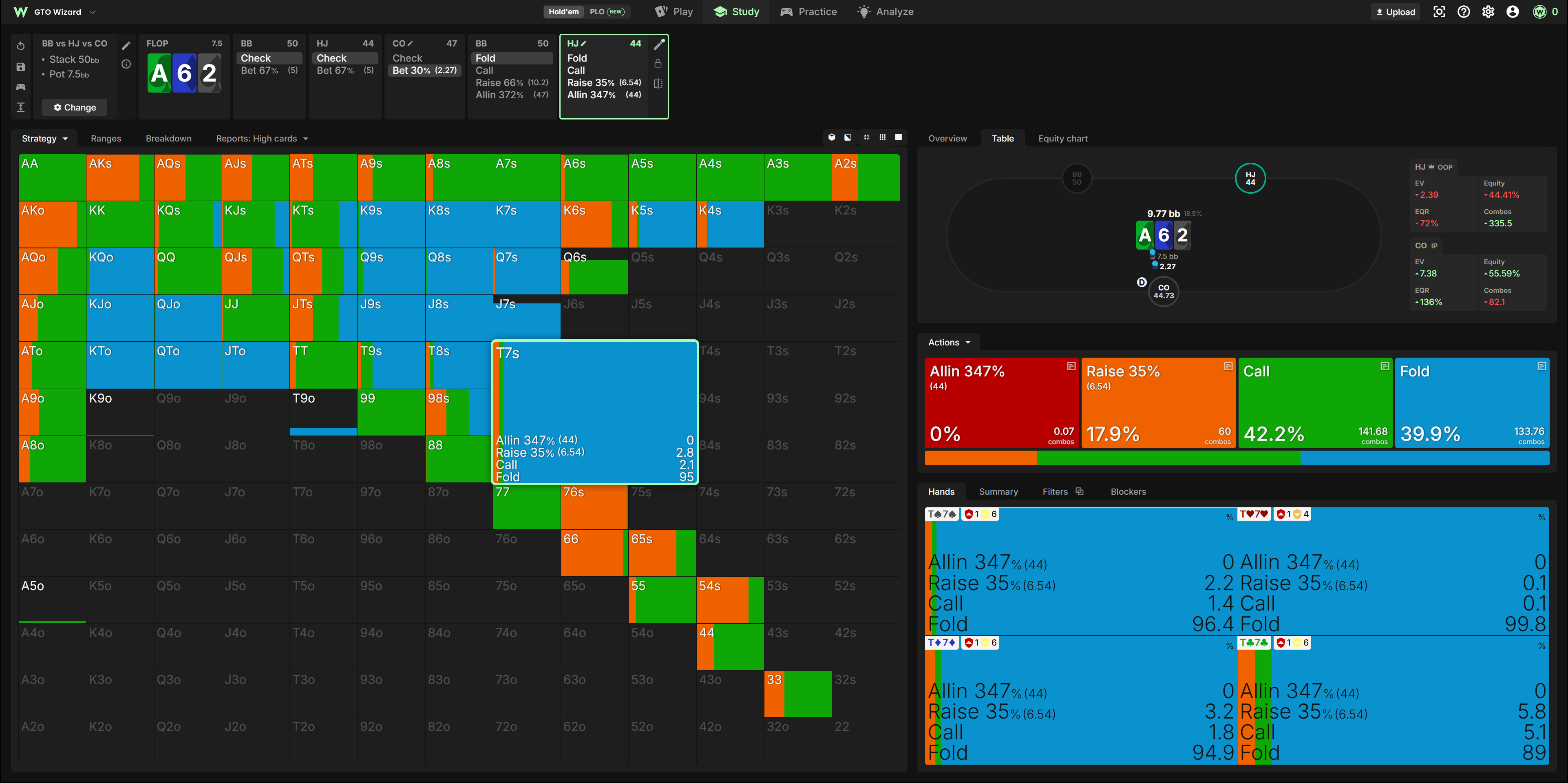Click the Change button

pyautogui.click(x=75, y=107)
